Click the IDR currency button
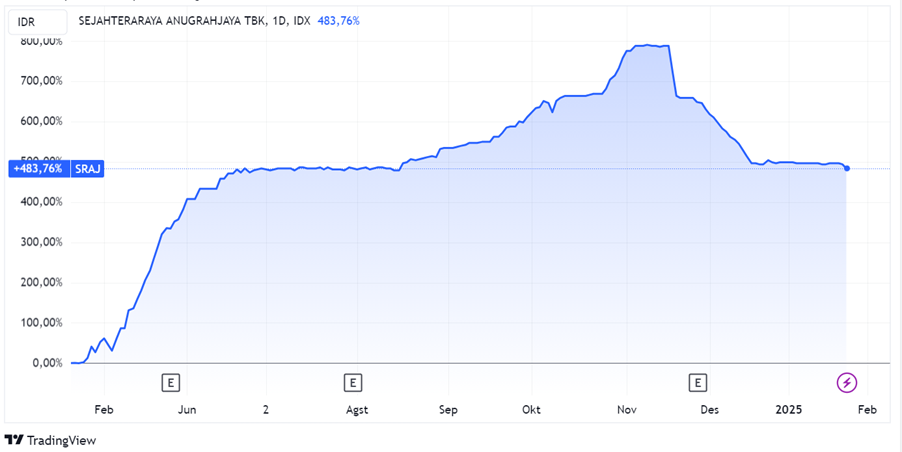The height and width of the screenshot is (452, 902). (x=37, y=22)
